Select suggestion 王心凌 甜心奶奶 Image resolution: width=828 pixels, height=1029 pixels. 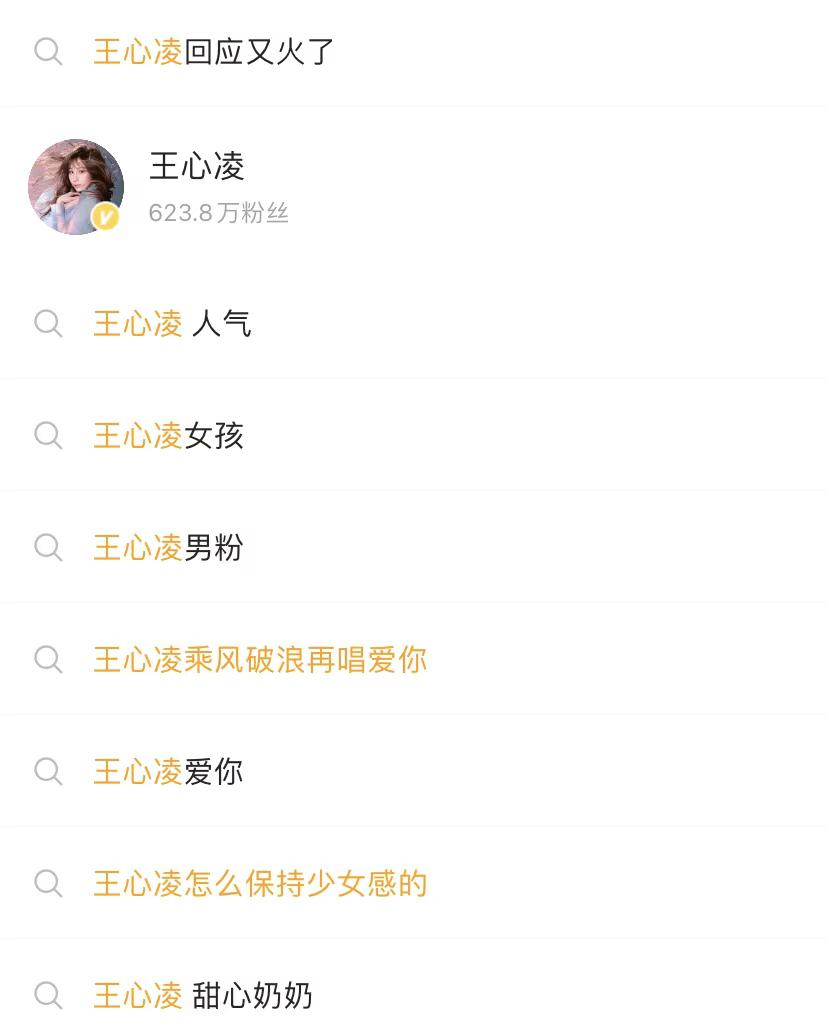click(203, 995)
